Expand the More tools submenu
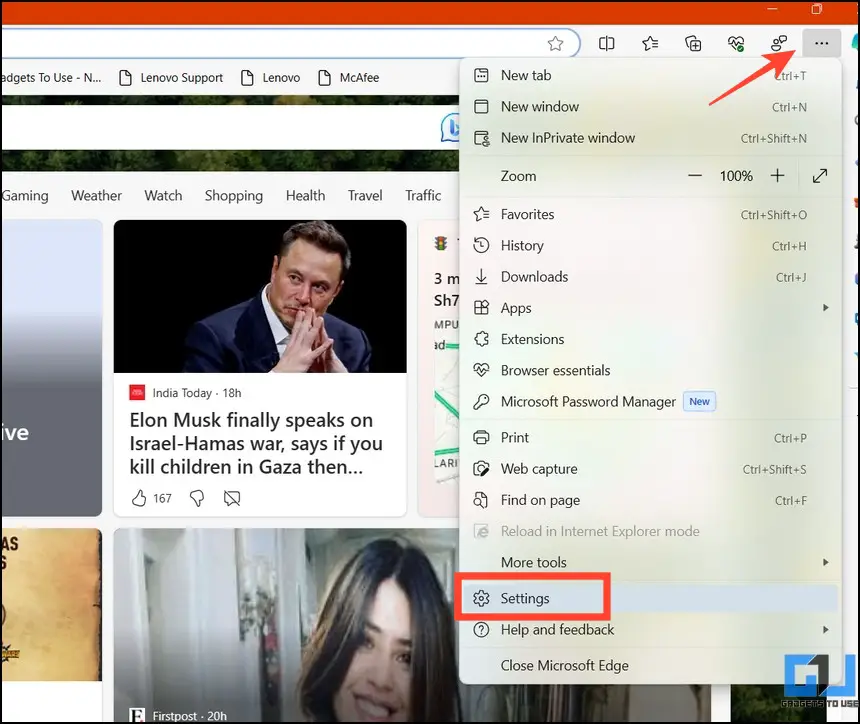 [x=650, y=563]
